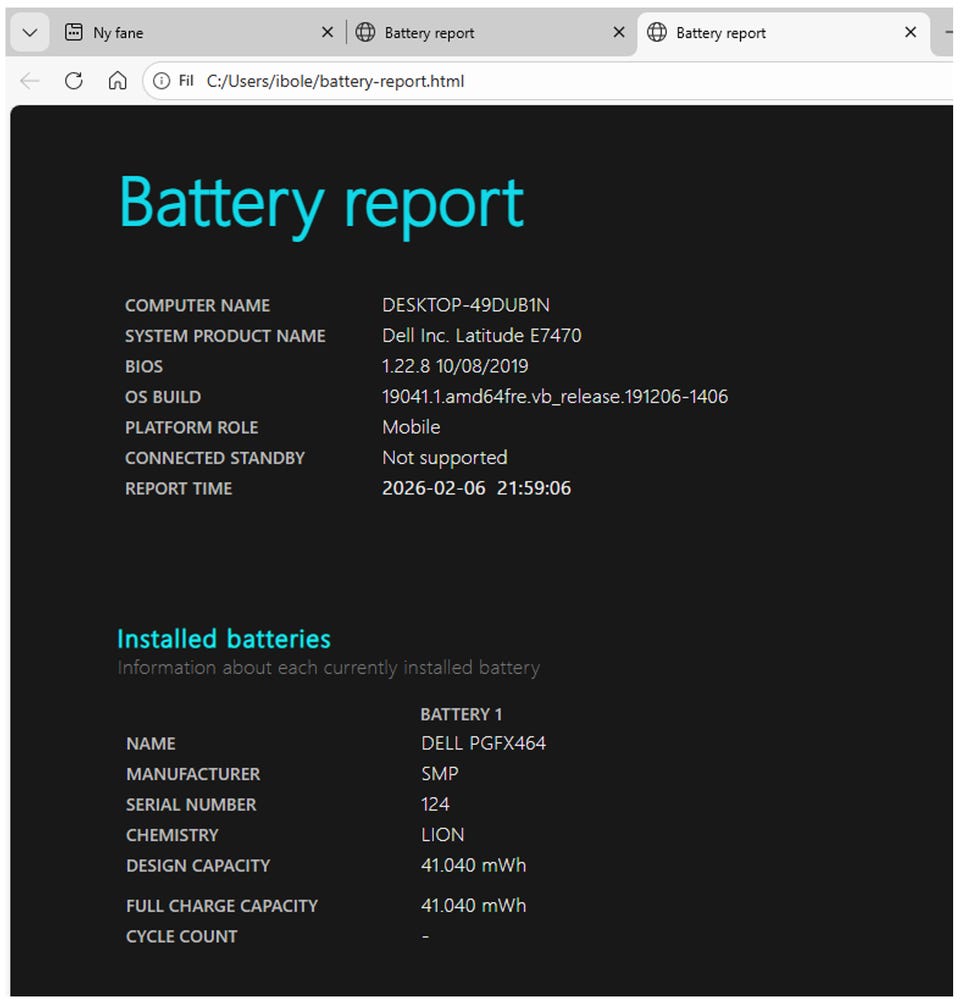Select the BATTERY 1 column header
The height and width of the screenshot is (1004, 960).
pos(461,715)
